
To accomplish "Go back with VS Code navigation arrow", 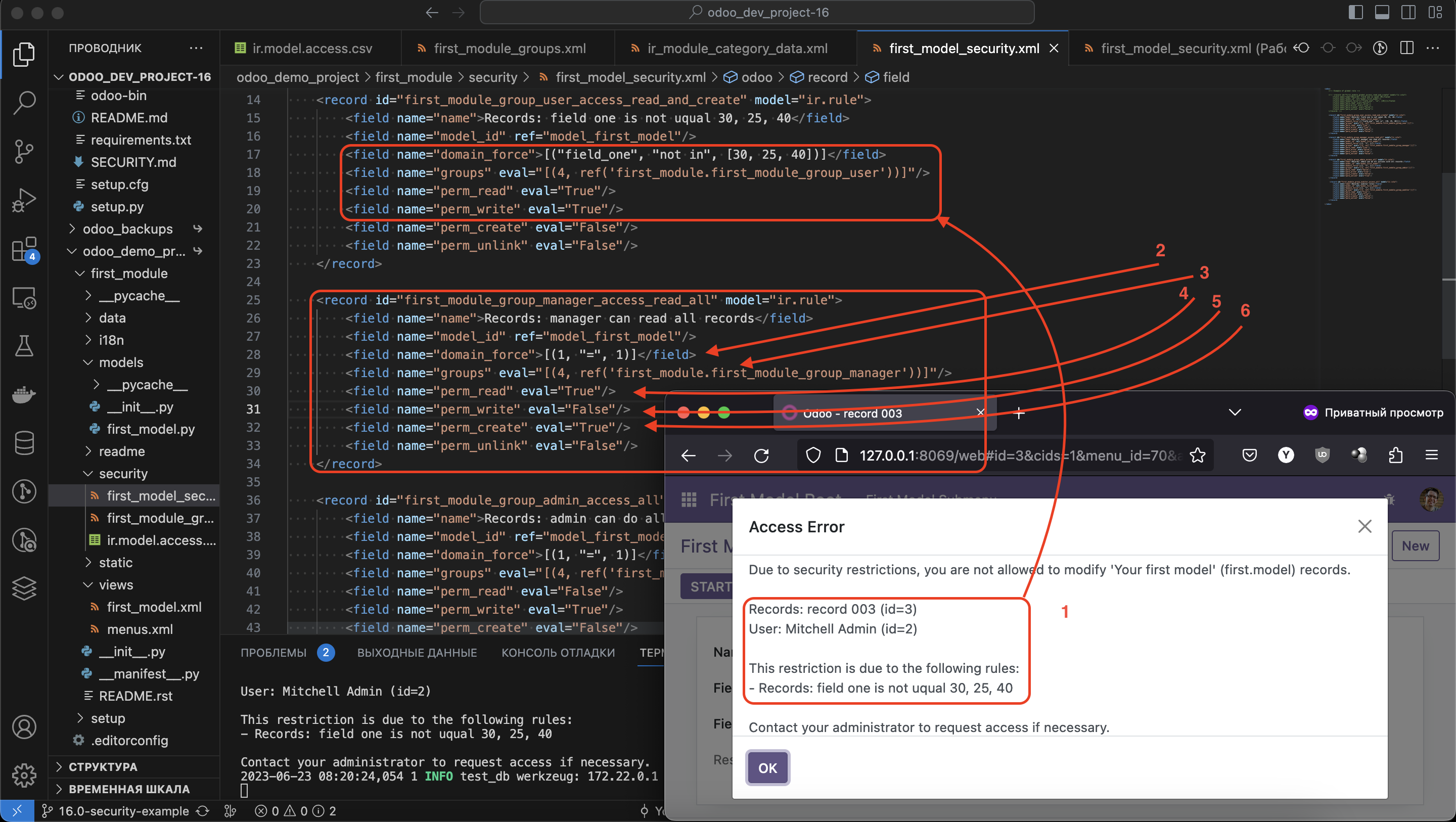I will [432, 13].
